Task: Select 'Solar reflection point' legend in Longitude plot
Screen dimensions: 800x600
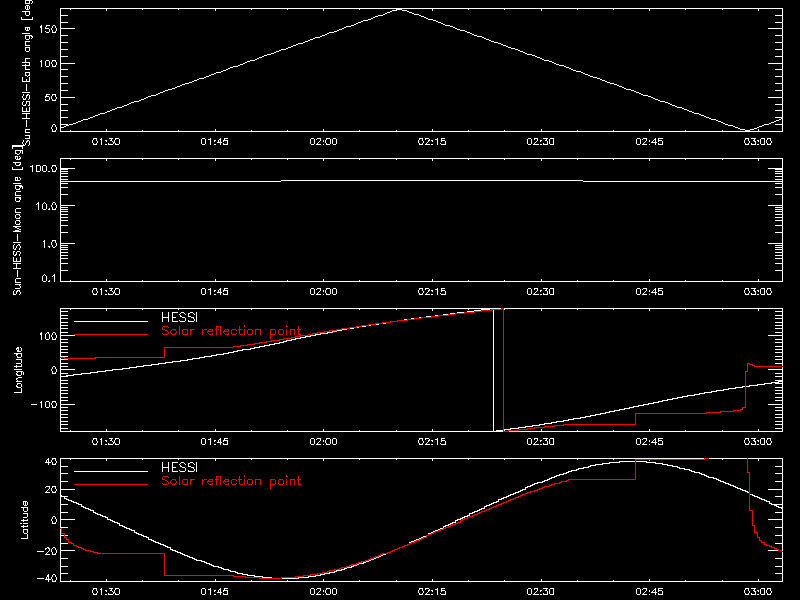Action: click(x=231, y=331)
